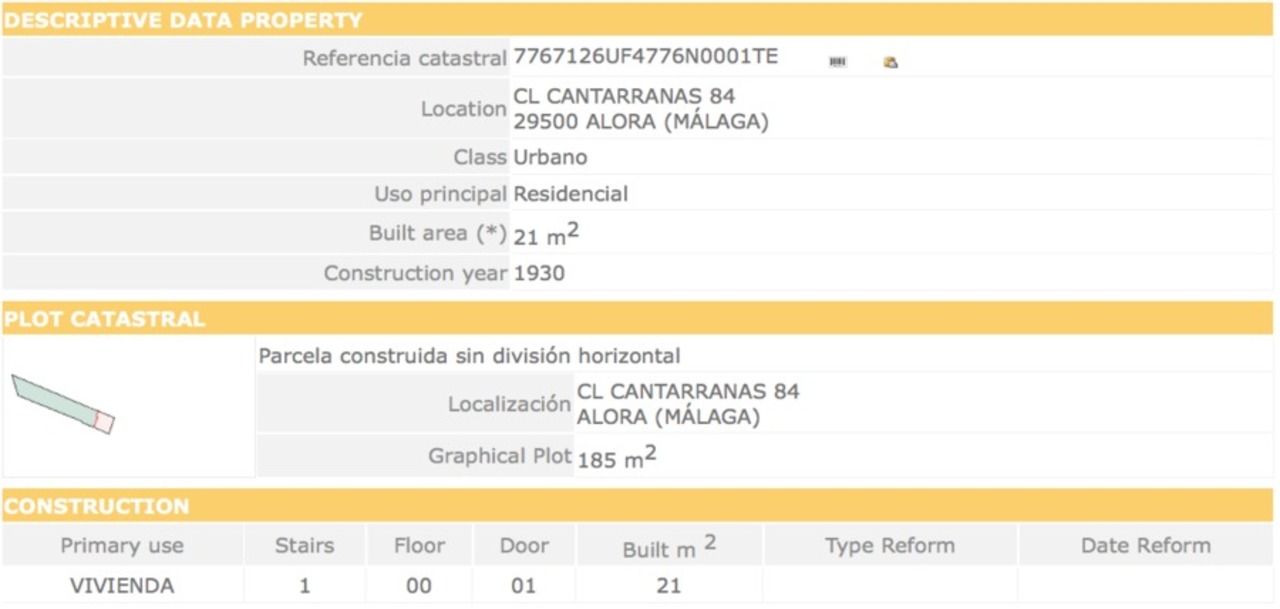Click the construction year 1930 value
Screen dimensions: 1280x609
[x=539, y=273]
